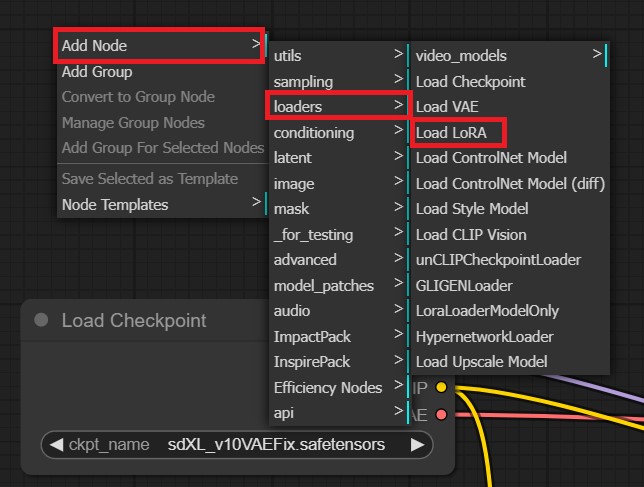Expand the latent category
644x487 pixels.
(x=339, y=158)
